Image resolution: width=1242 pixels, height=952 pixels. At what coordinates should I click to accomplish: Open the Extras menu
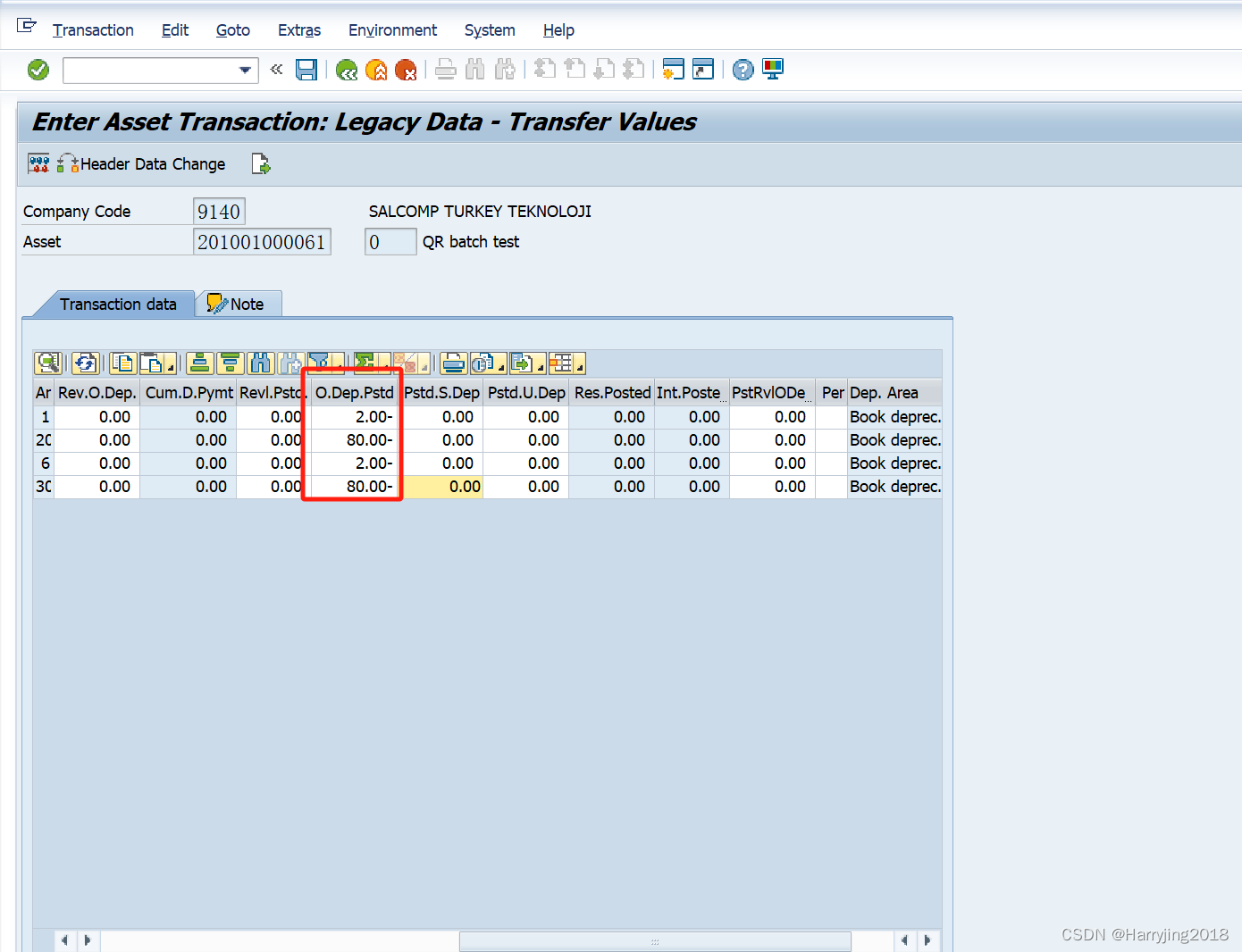coord(299,30)
